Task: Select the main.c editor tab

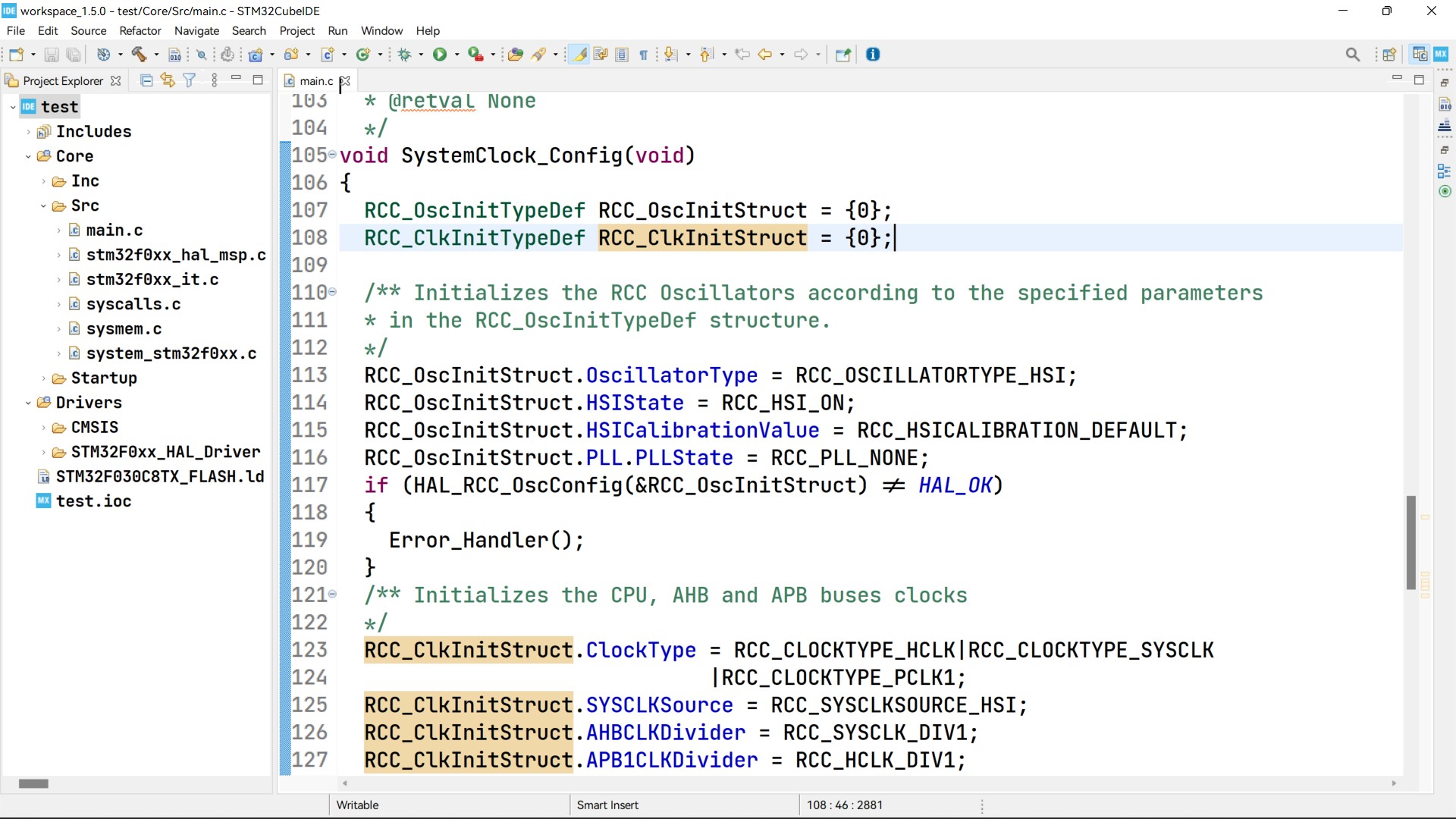Action: point(315,81)
